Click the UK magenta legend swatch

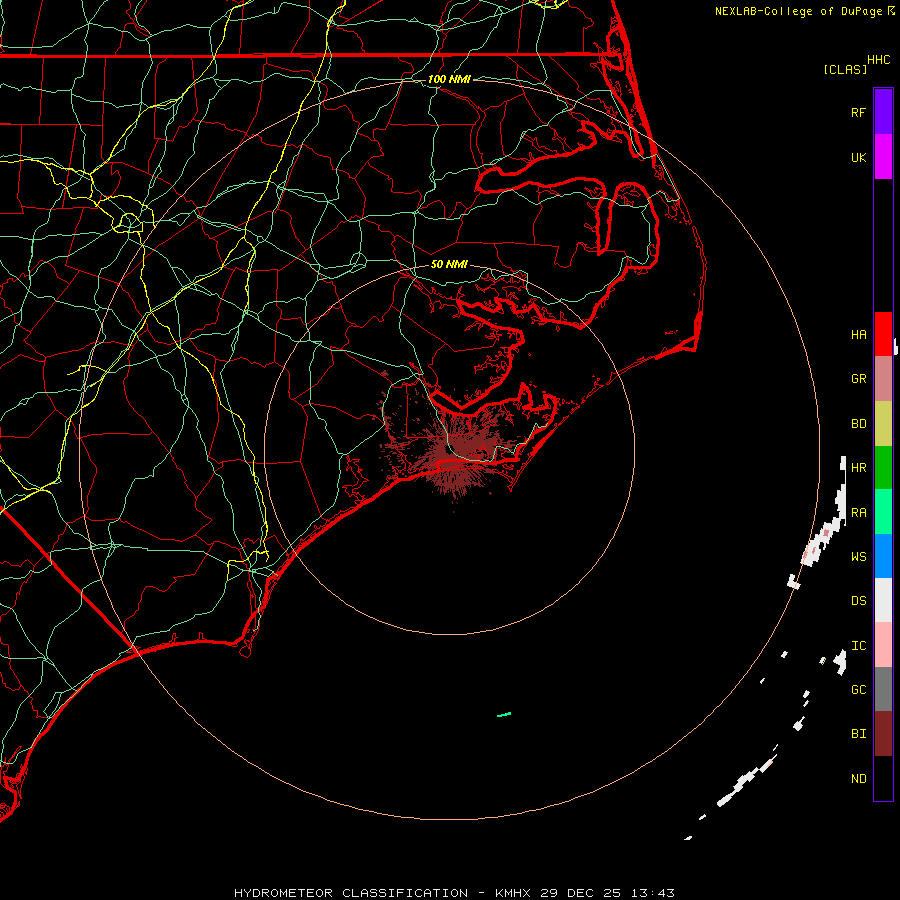[x=883, y=157]
